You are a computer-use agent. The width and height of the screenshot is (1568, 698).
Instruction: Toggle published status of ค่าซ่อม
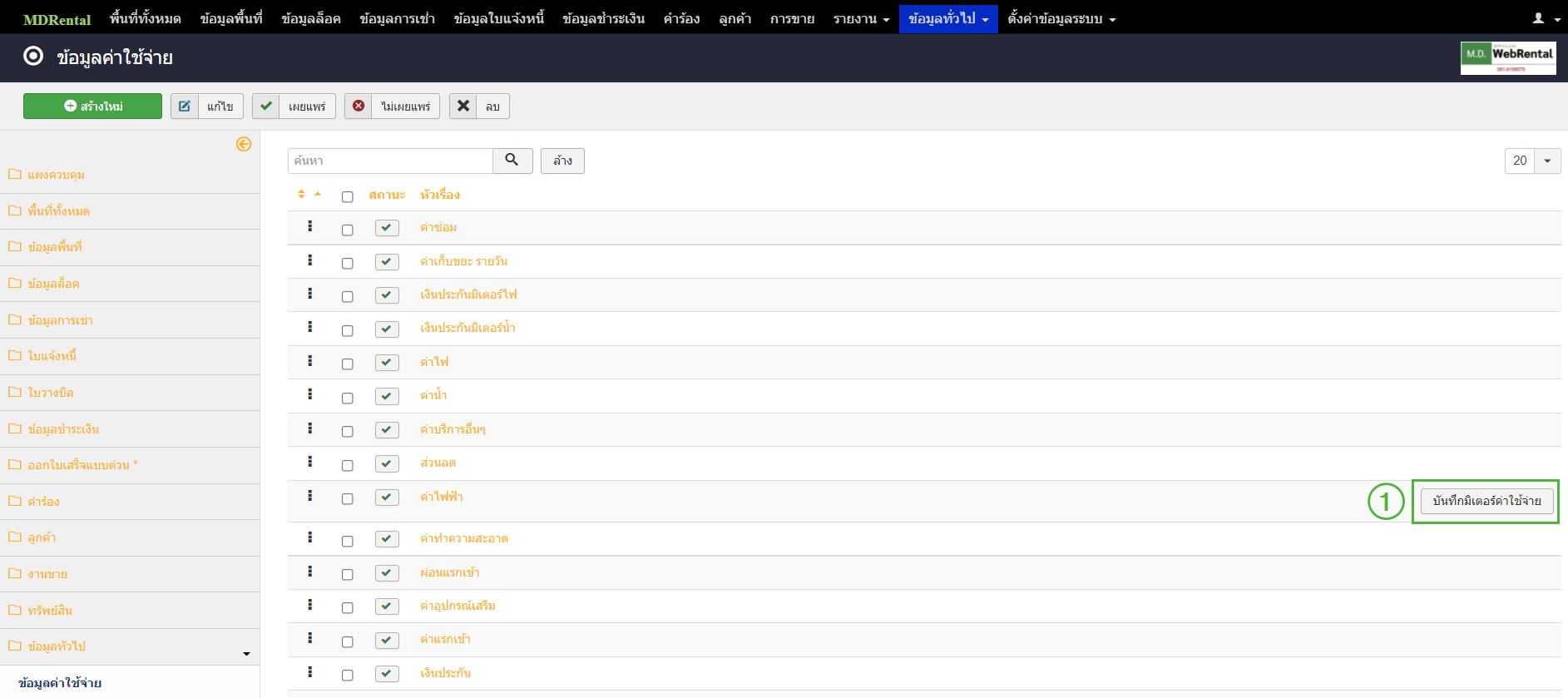coord(387,228)
